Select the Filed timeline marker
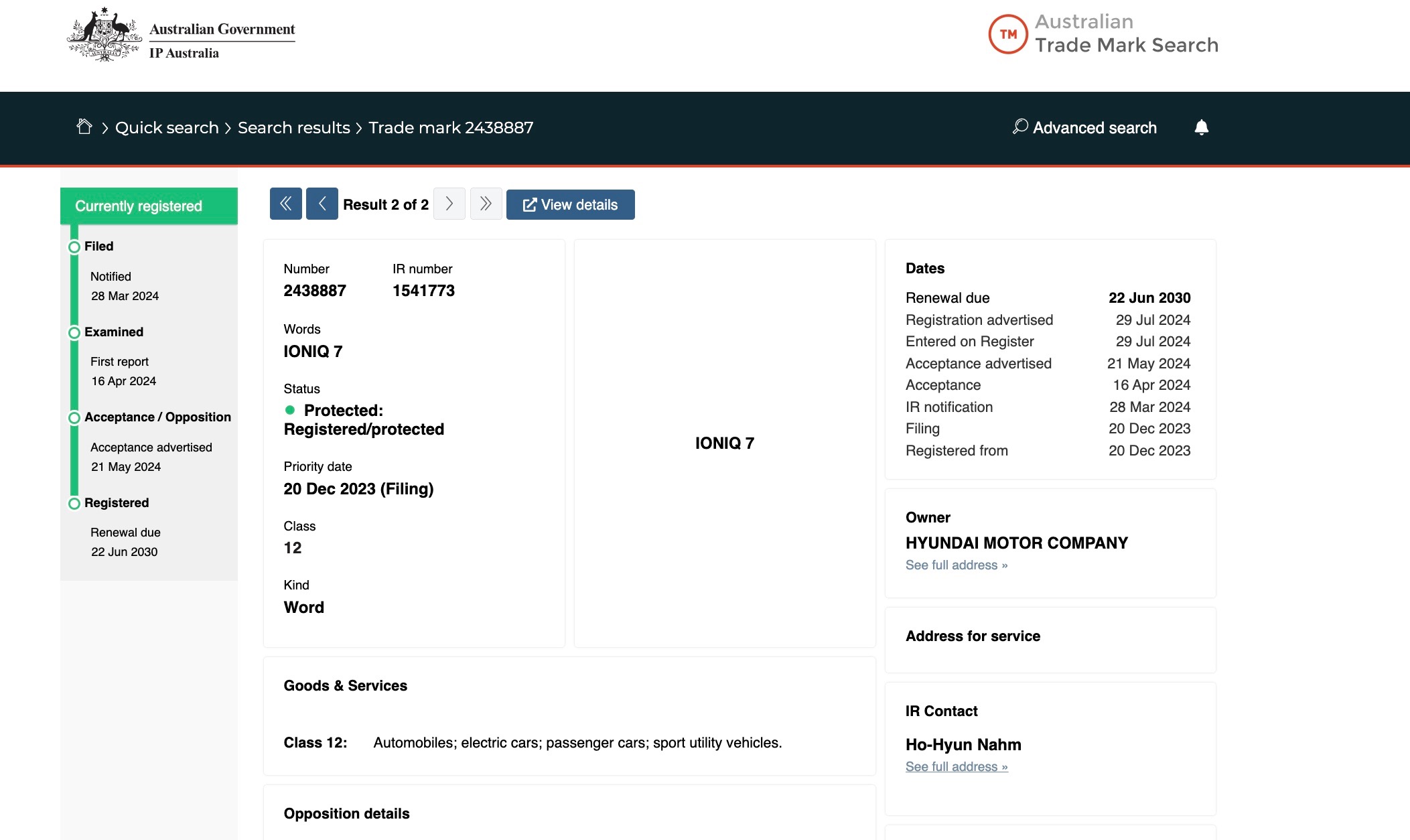Image resolution: width=1410 pixels, height=840 pixels. pos(74,247)
